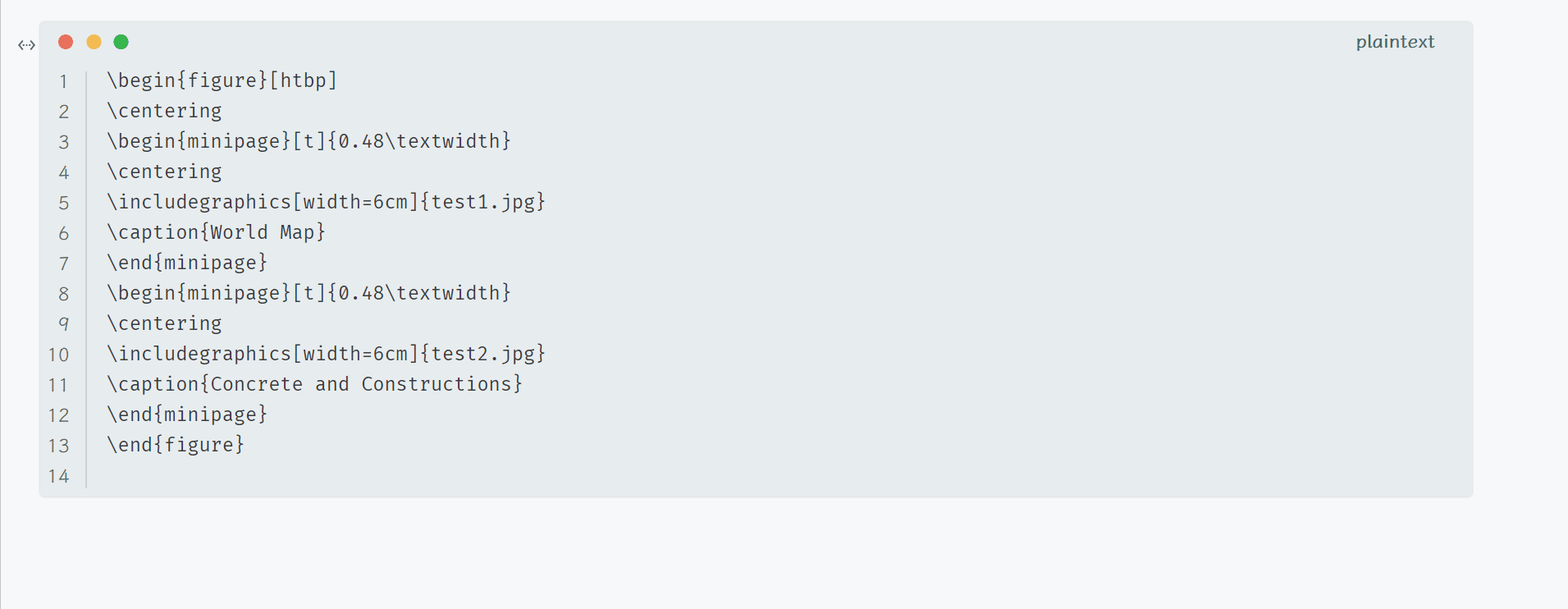1568x609 pixels.
Task: Click line number 8 in the gutter
Action: [x=63, y=294]
